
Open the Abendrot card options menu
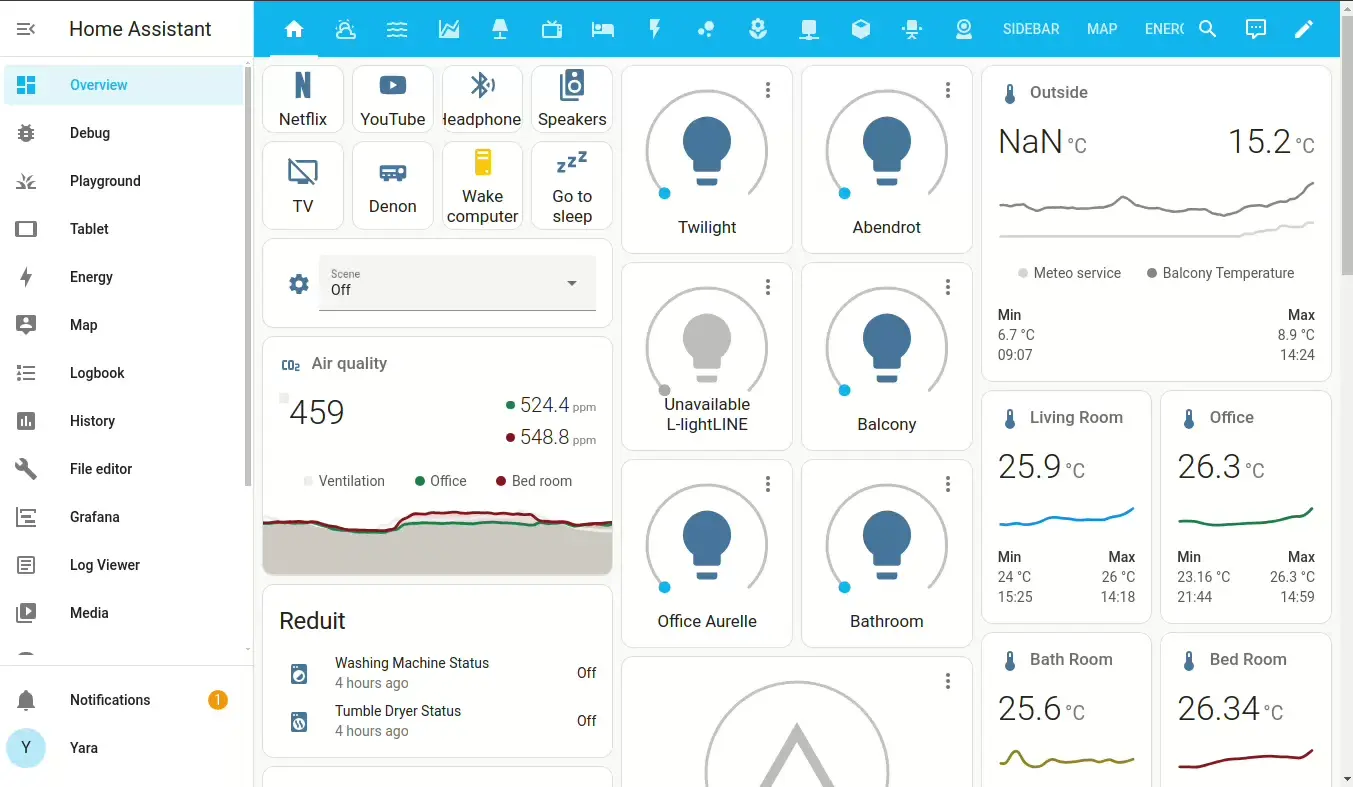947,89
